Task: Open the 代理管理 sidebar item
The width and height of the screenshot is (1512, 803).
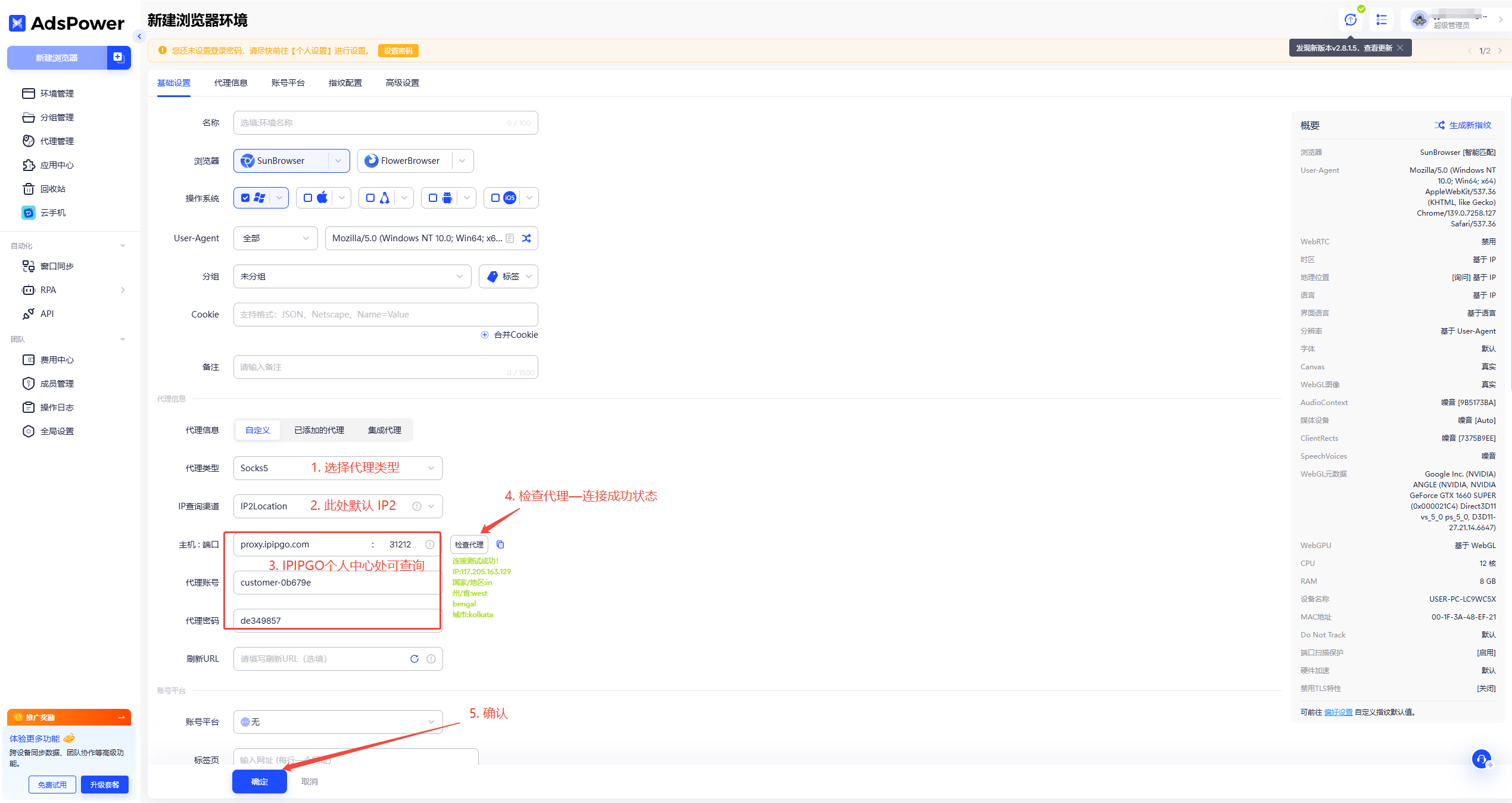Action: tap(57, 141)
